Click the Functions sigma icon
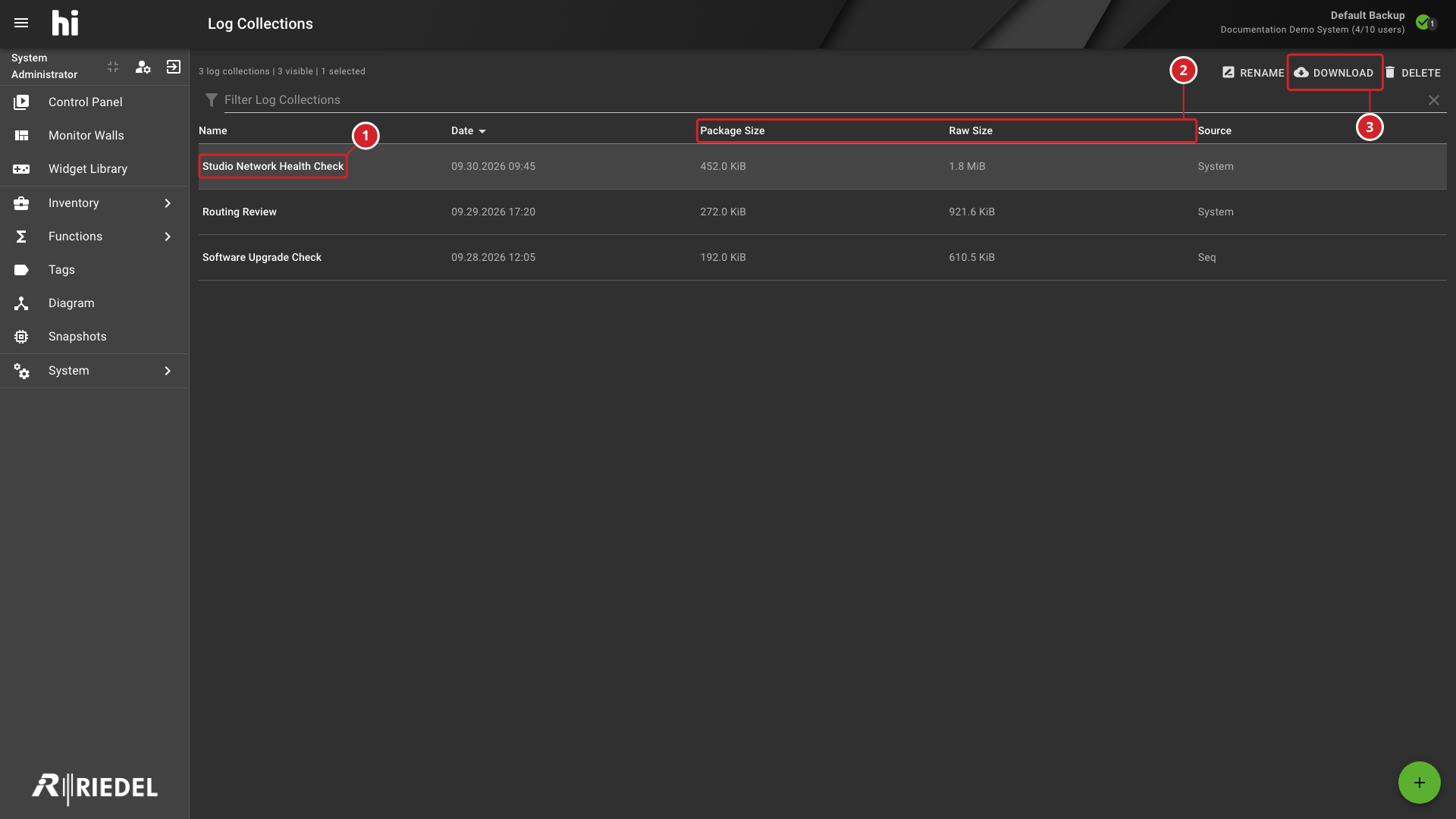Image resolution: width=1456 pixels, height=819 pixels. click(x=21, y=237)
